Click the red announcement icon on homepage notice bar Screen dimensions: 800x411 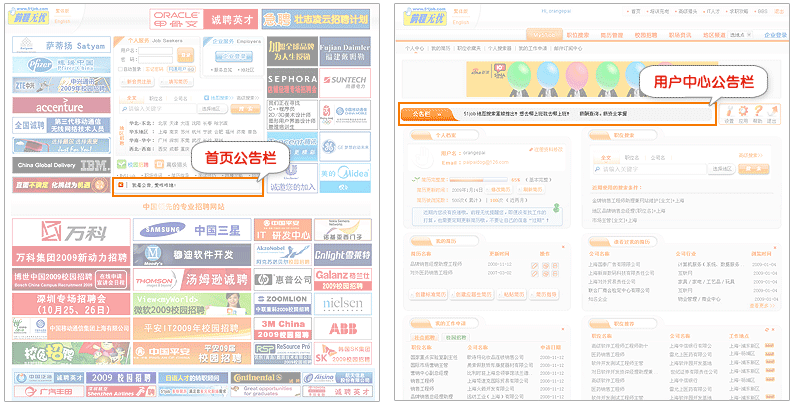click(x=121, y=185)
